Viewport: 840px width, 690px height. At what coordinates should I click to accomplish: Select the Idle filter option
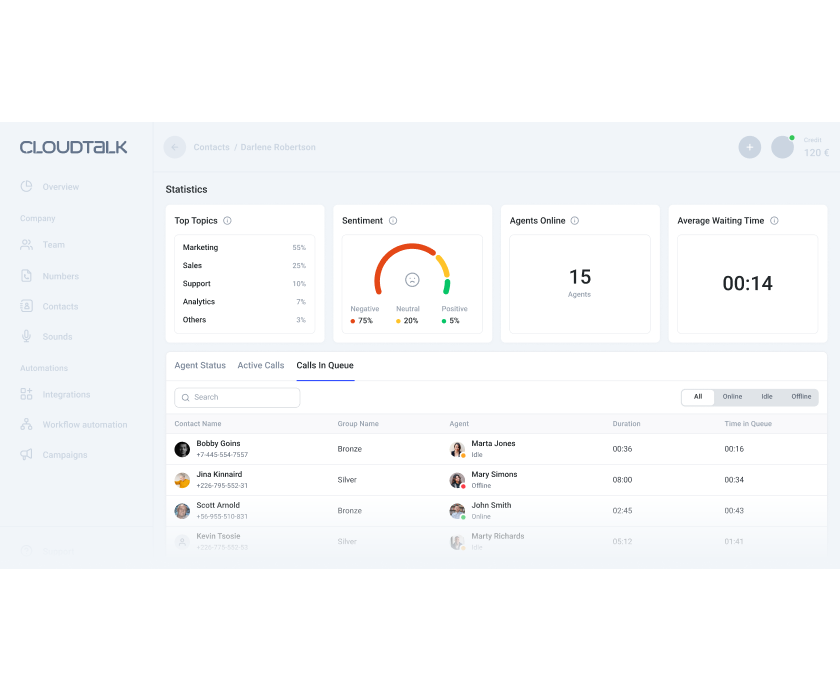[767, 397]
